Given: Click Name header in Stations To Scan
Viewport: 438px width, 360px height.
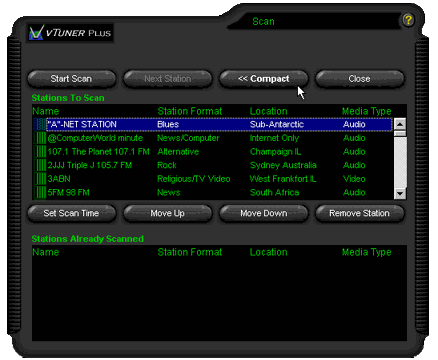Looking at the screenshot, I should [46, 111].
